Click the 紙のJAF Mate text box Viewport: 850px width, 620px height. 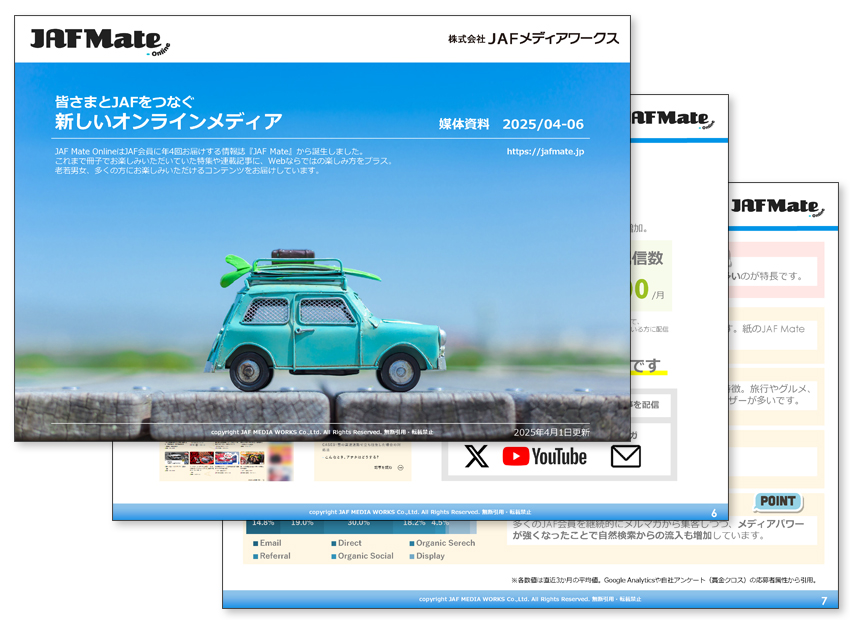pos(773,335)
